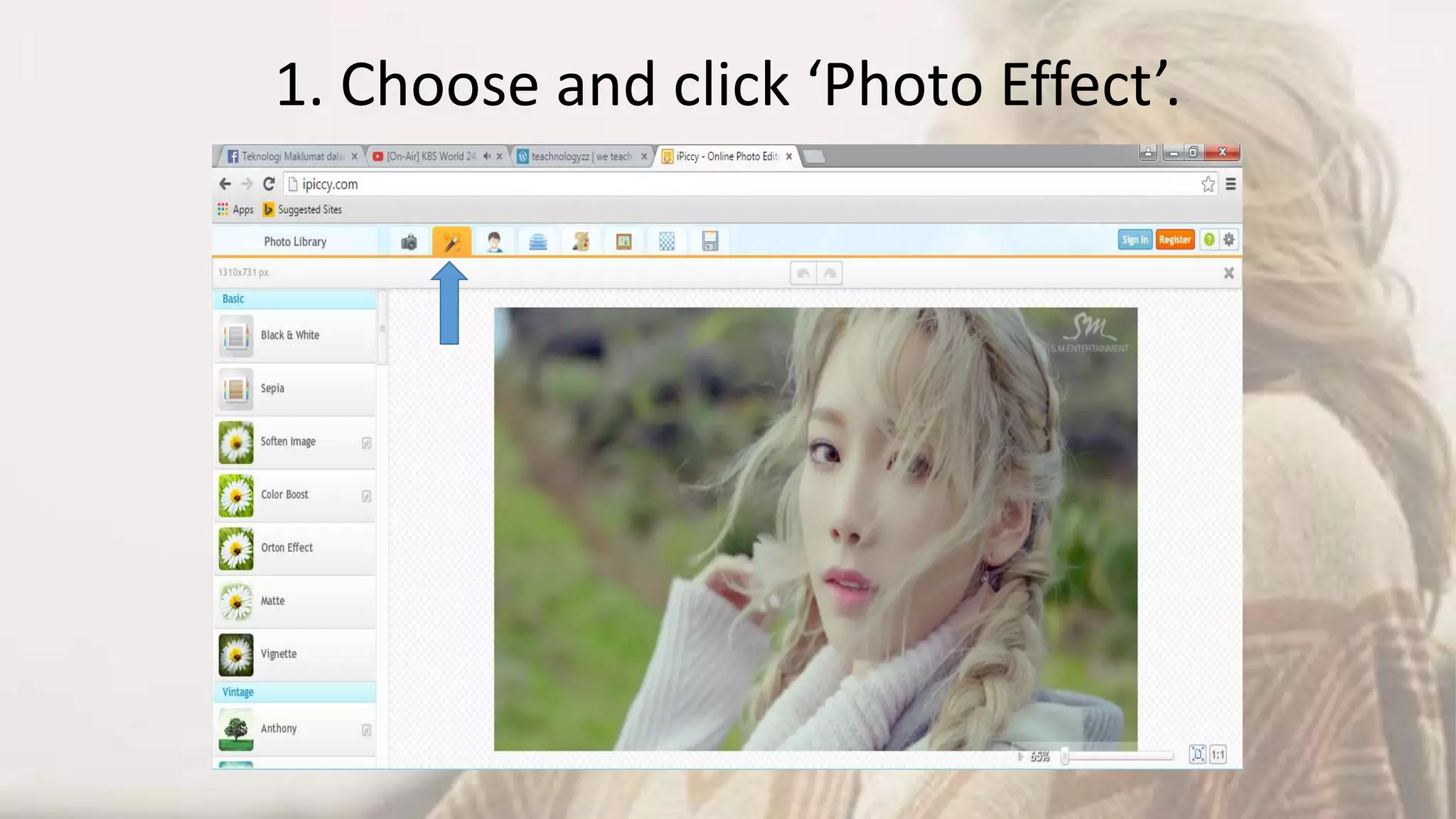Collapse the Basic effects section
Viewport: 1456px width, 819px height.
(x=294, y=299)
